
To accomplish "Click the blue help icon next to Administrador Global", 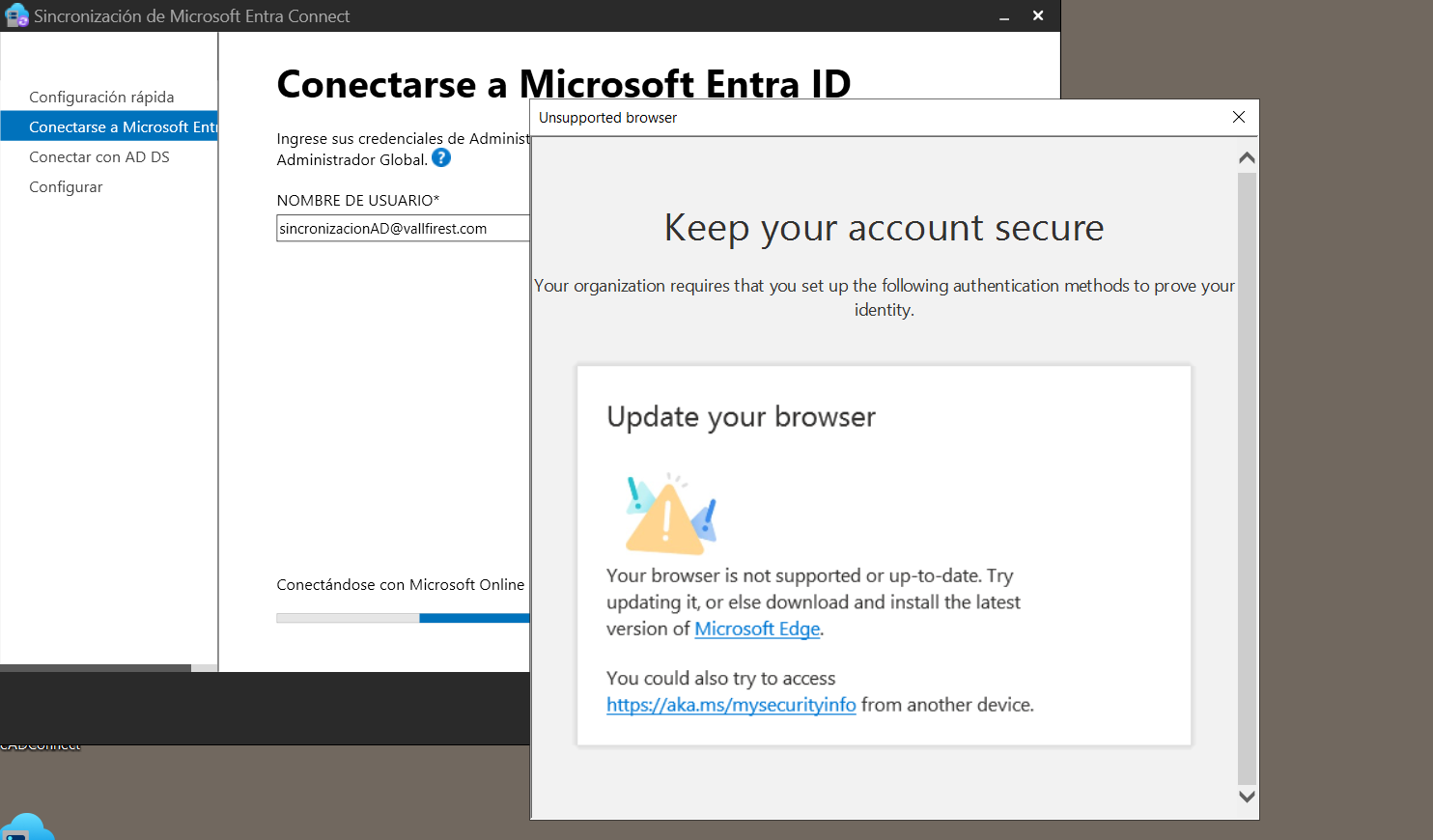I will pos(441,158).
